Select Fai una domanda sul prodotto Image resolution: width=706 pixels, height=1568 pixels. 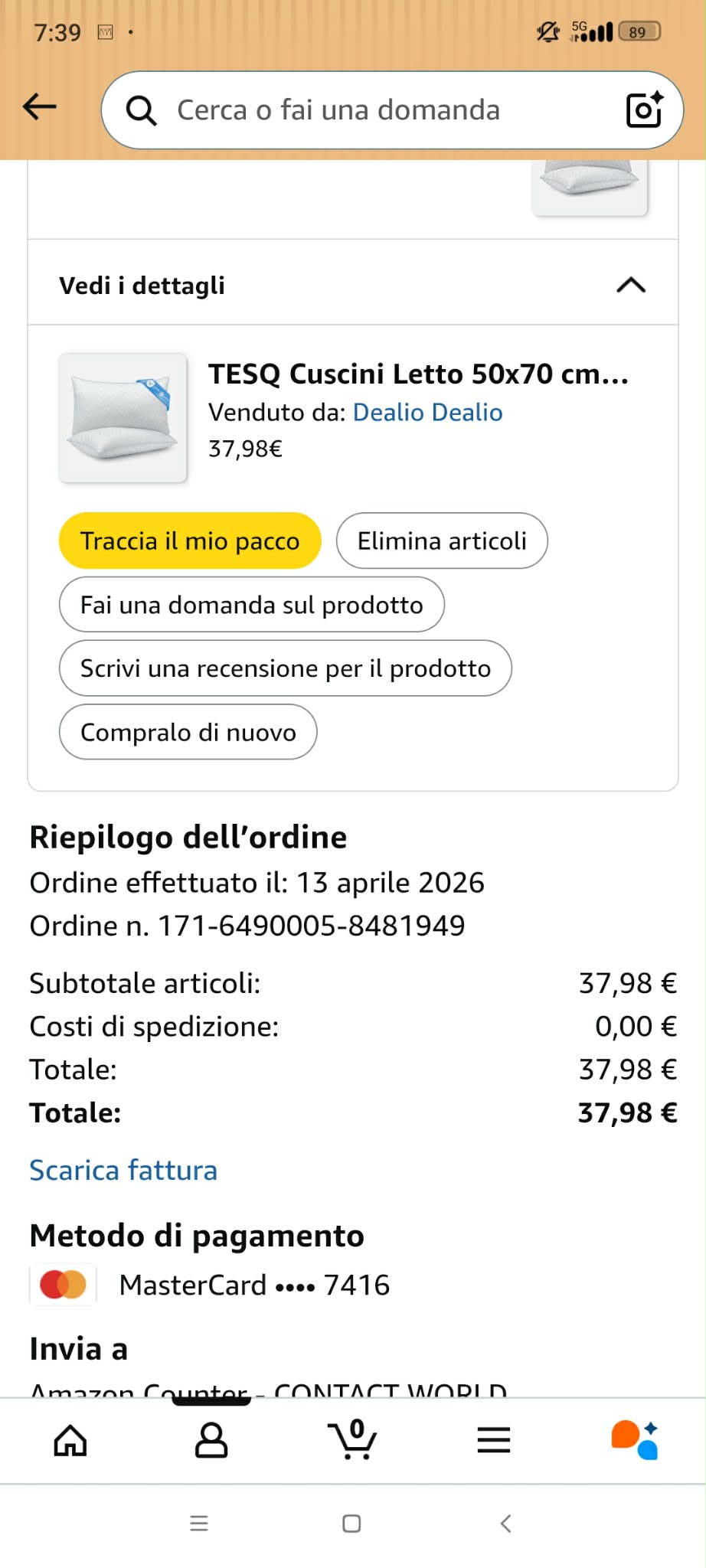[x=252, y=605]
